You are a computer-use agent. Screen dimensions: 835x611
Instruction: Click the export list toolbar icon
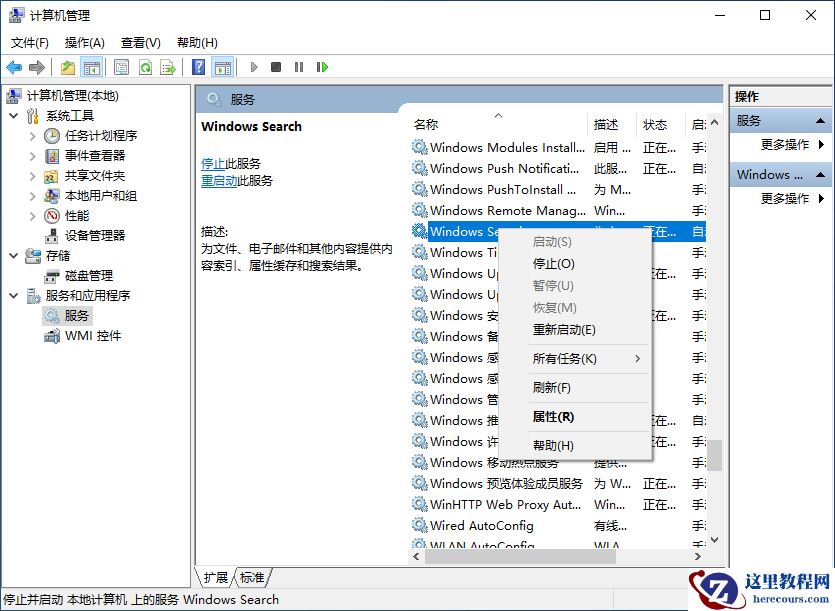tap(169, 67)
